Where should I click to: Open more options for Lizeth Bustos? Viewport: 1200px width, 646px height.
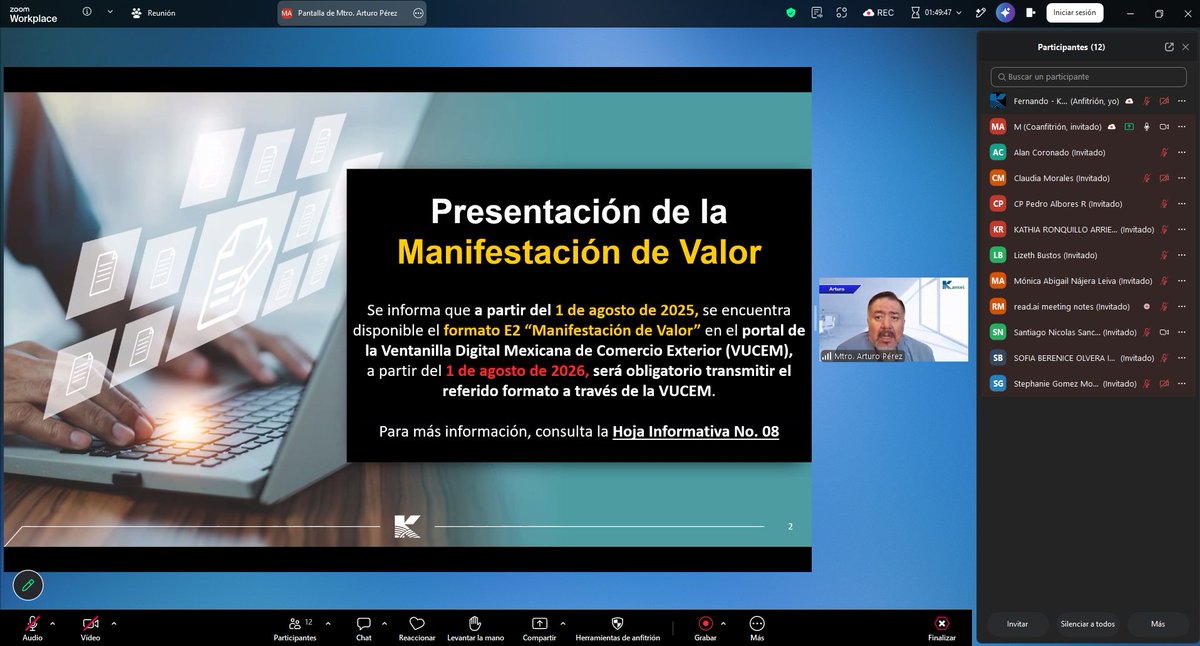(x=1181, y=255)
